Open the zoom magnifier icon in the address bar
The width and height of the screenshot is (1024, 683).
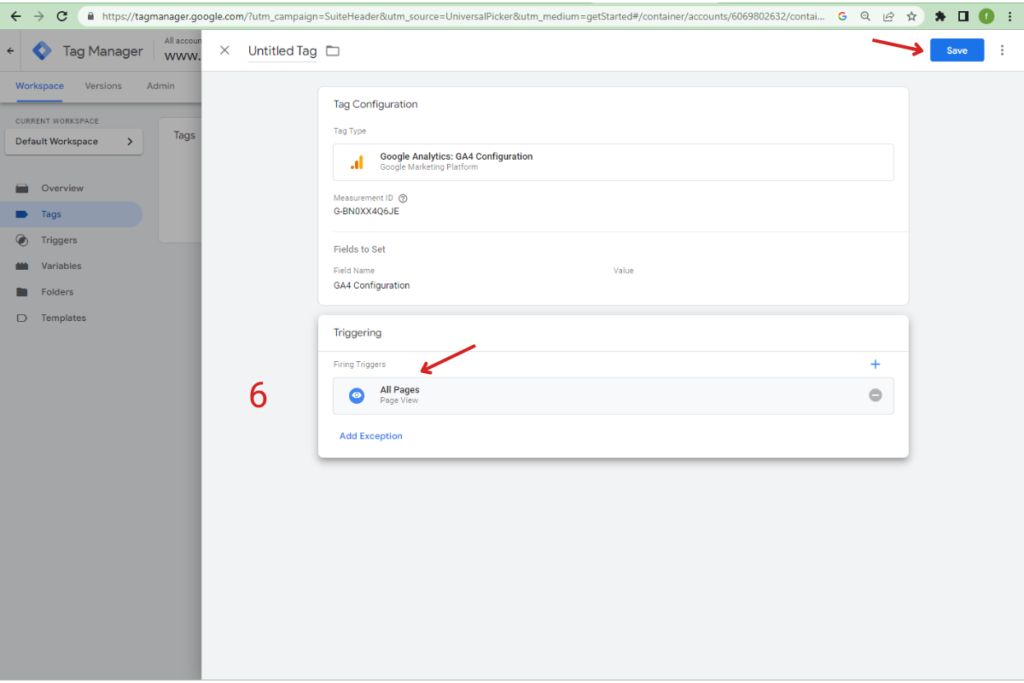point(865,16)
